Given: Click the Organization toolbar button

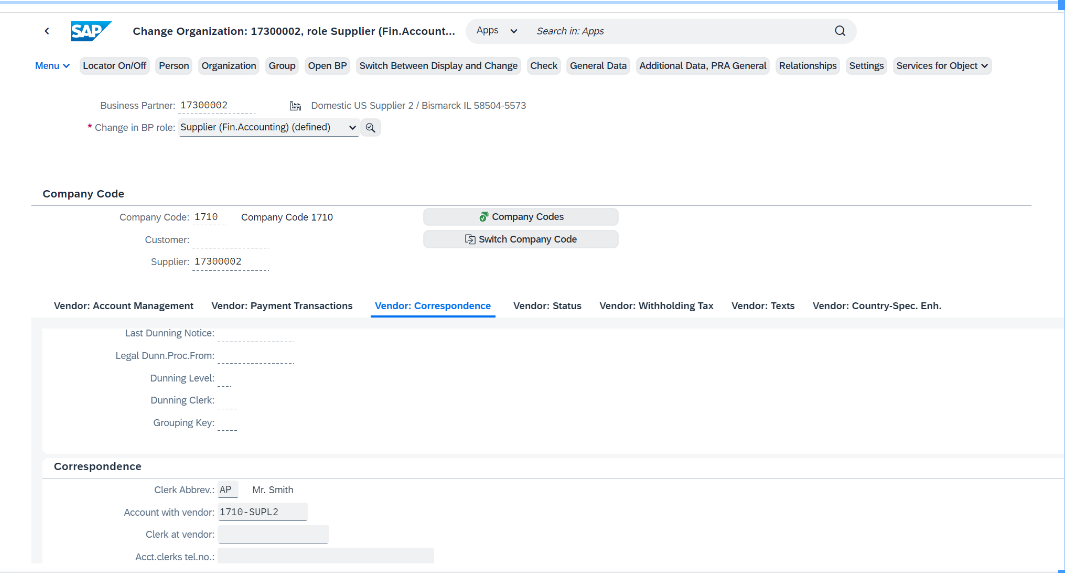Looking at the screenshot, I should tap(229, 66).
